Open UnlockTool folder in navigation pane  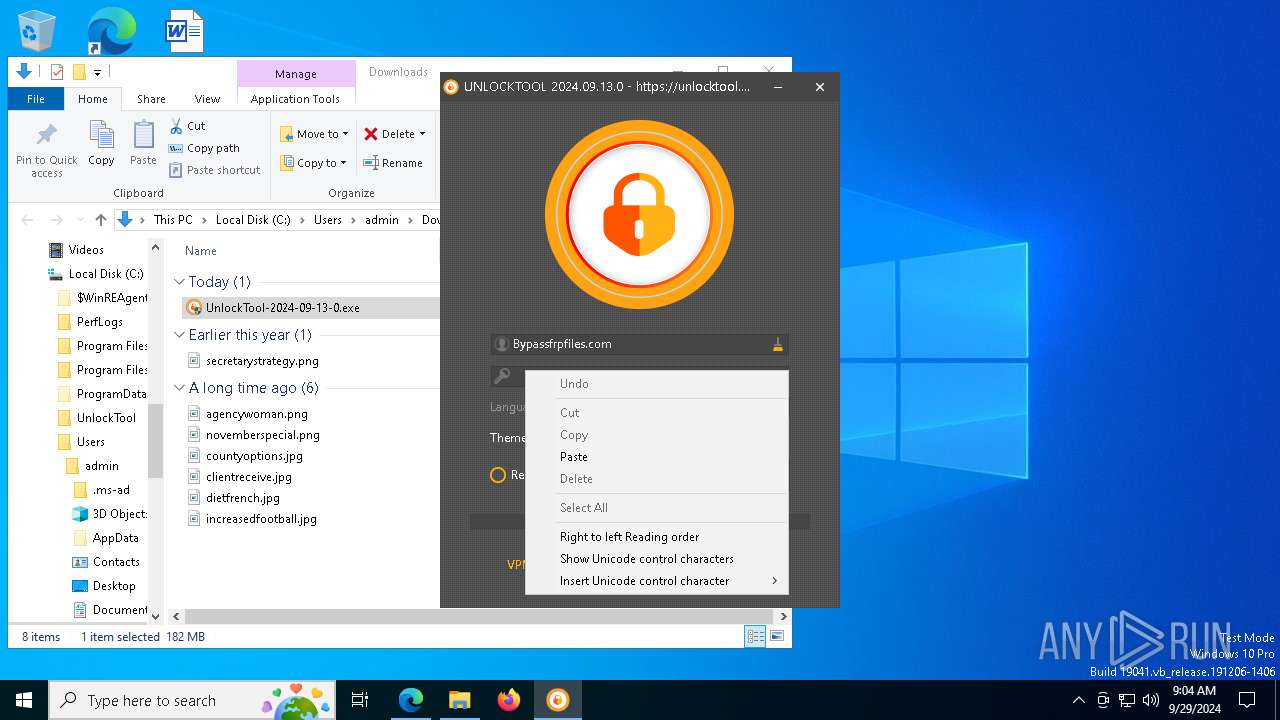pyautogui.click(x=106, y=418)
